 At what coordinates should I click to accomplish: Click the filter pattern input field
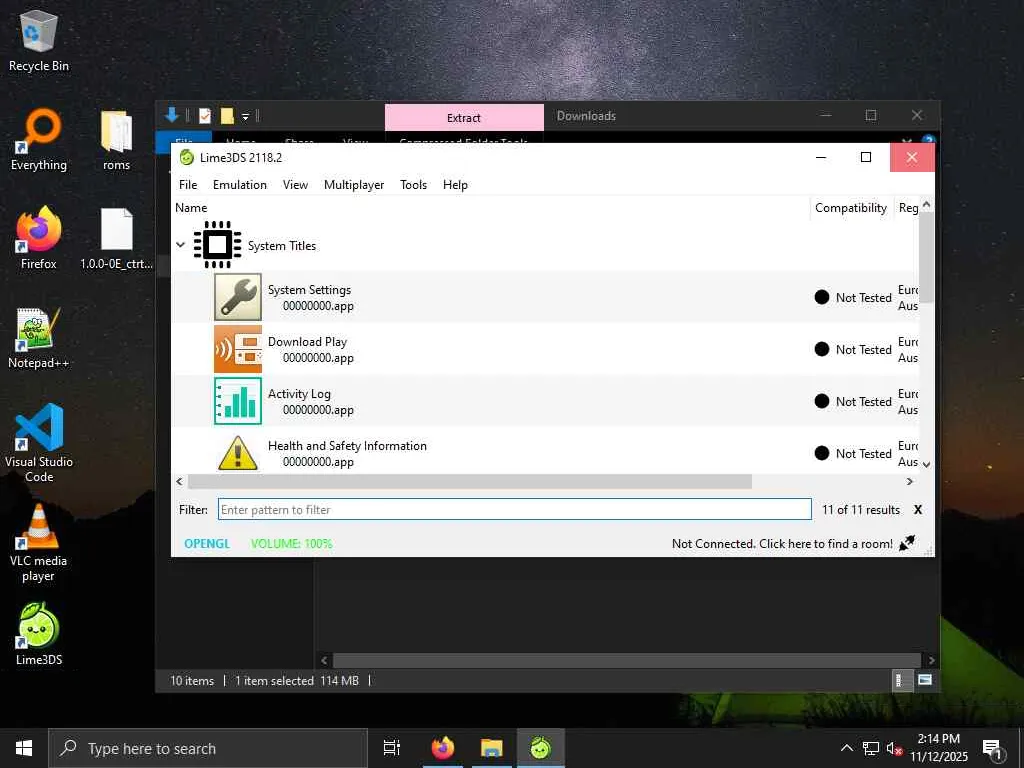[x=515, y=509]
